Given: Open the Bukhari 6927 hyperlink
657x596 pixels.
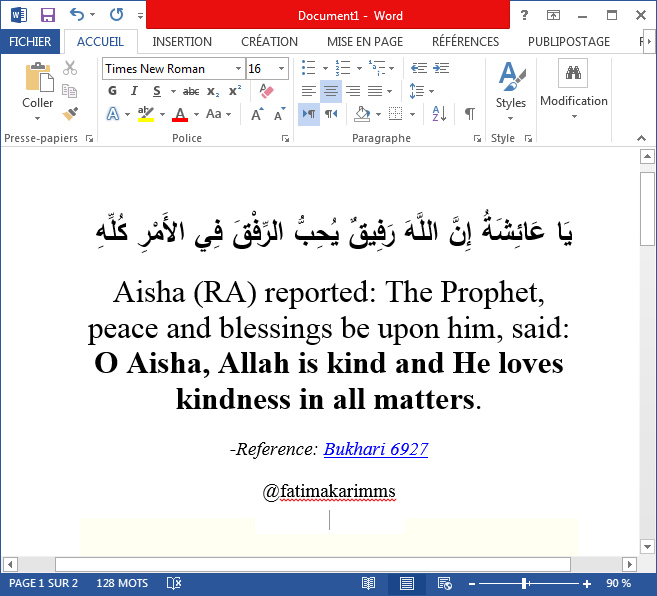Looking at the screenshot, I should click(376, 449).
